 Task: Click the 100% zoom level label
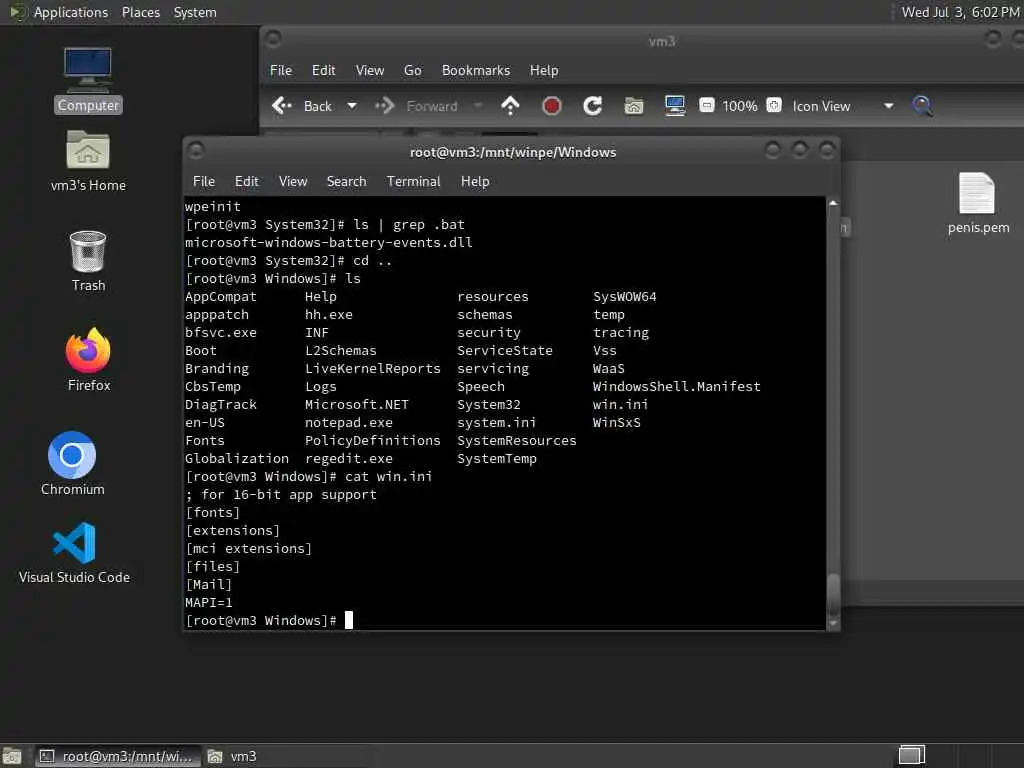pyautogui.click(x=739, y=106)
